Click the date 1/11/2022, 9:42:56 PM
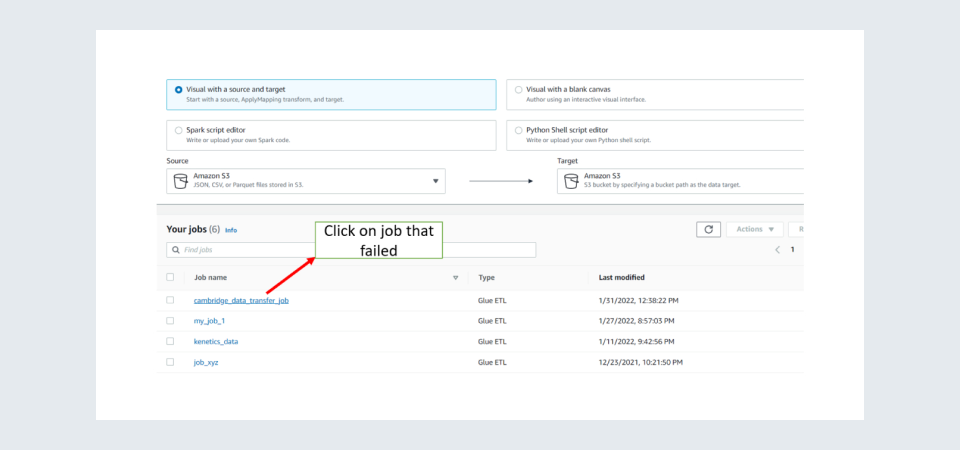Screen dimensions: 960x450 coord(636,342)
